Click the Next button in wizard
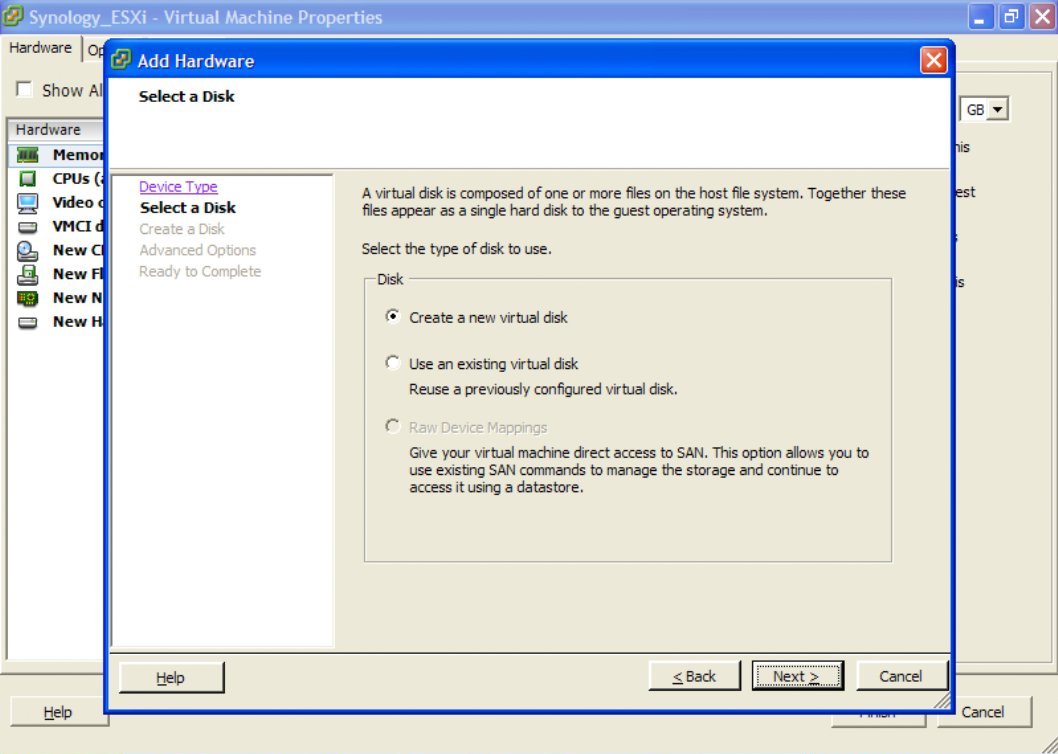Screen dimensions: 1058x754 798,676
